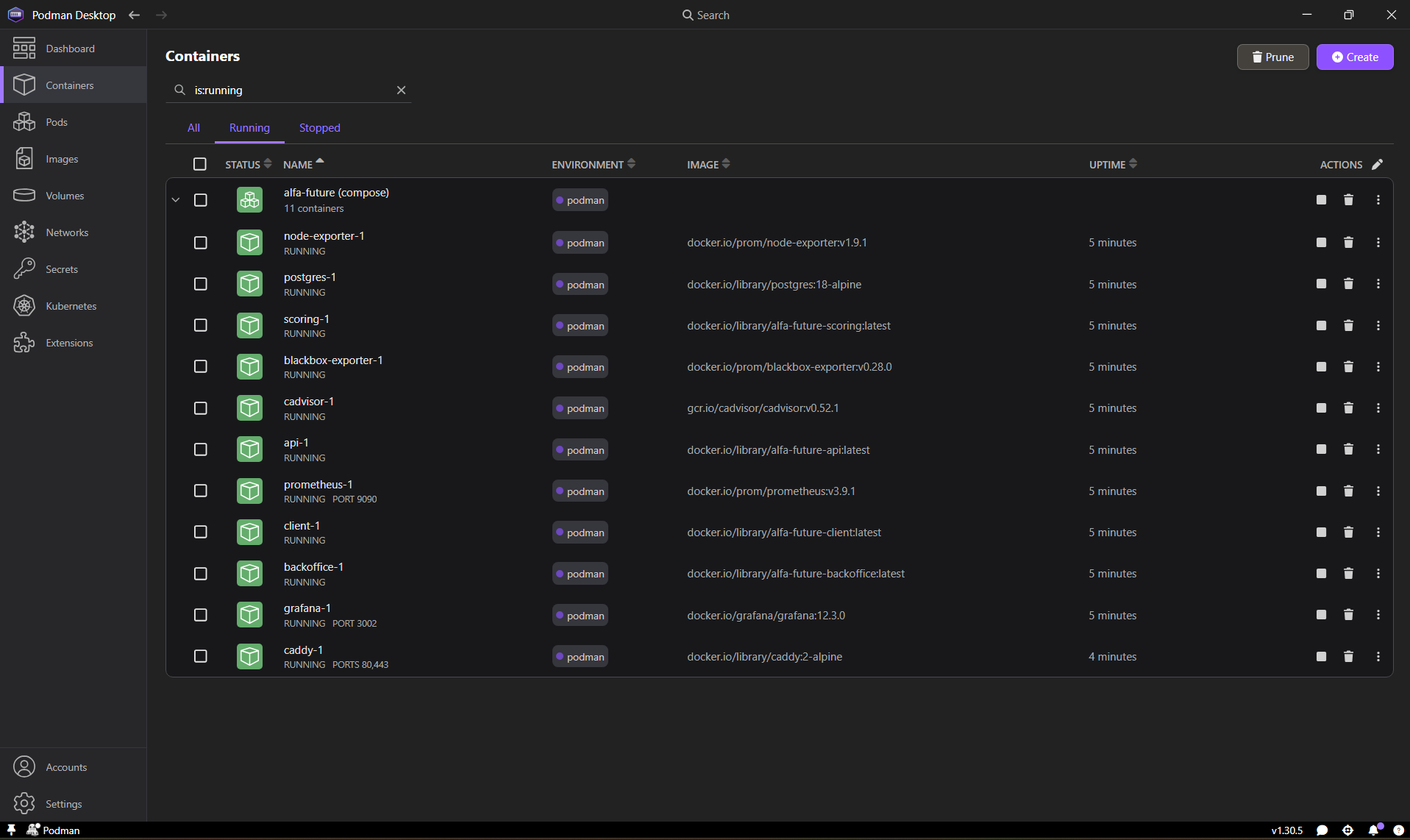Go to Images in the sidebar
The width and height of the screenshot is (1410, 840).
[x=73, y=159]
